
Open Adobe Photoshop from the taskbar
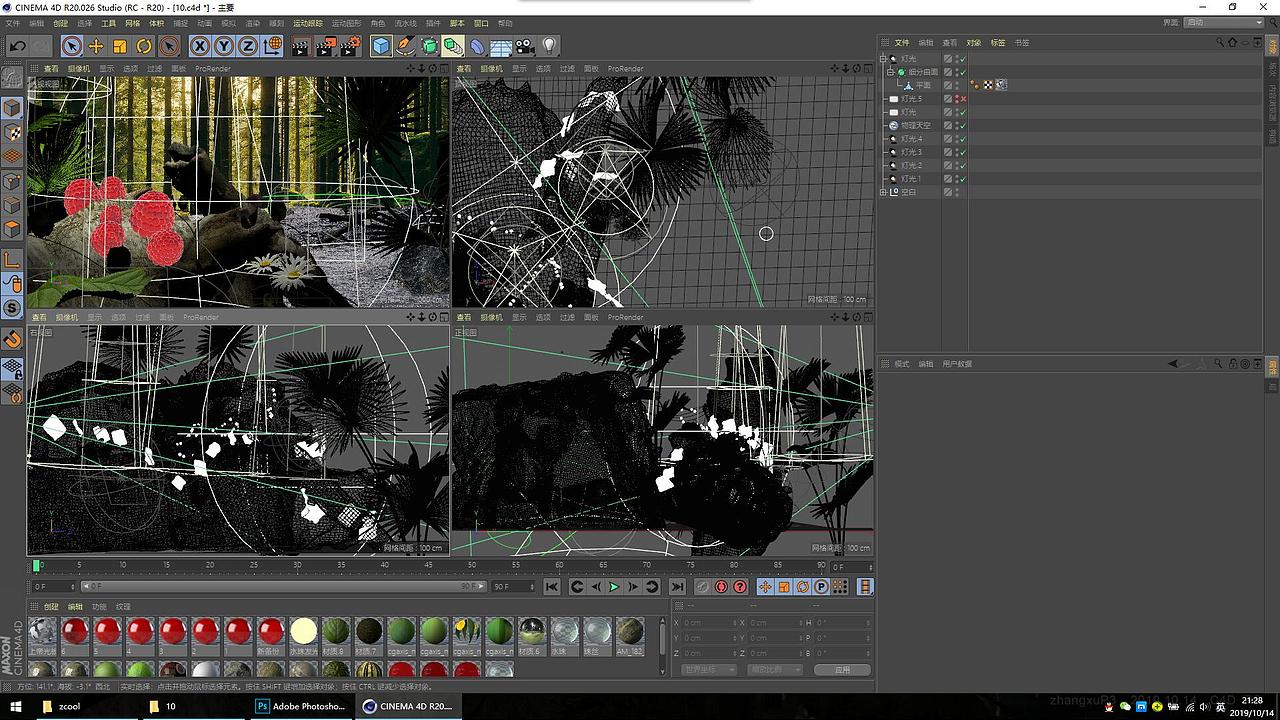[x=301, y=706]
